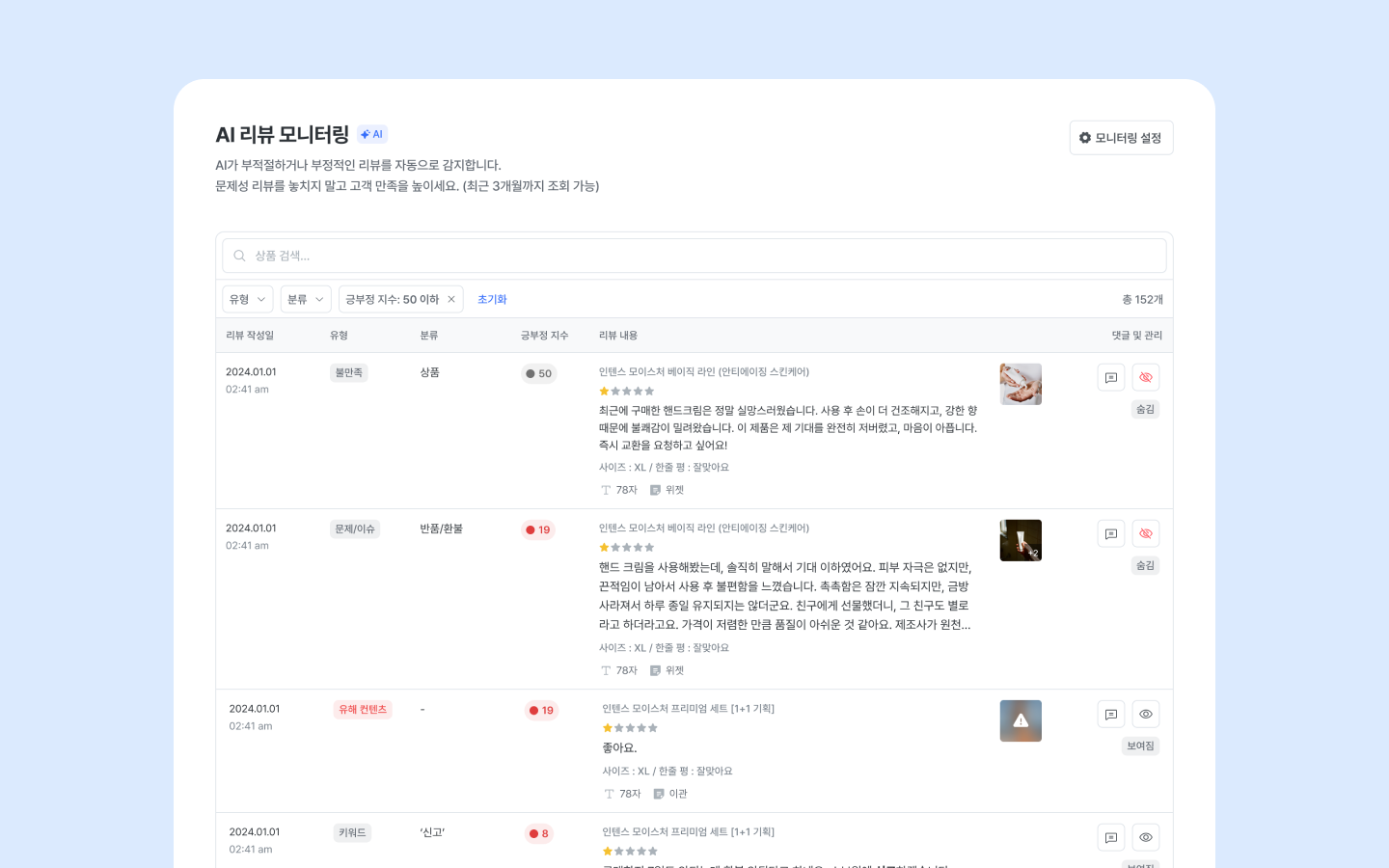Click the 2024.01.01 date in the 불만족 row
The width and height of the screenshot is (1389, 868).
(251, 371)
